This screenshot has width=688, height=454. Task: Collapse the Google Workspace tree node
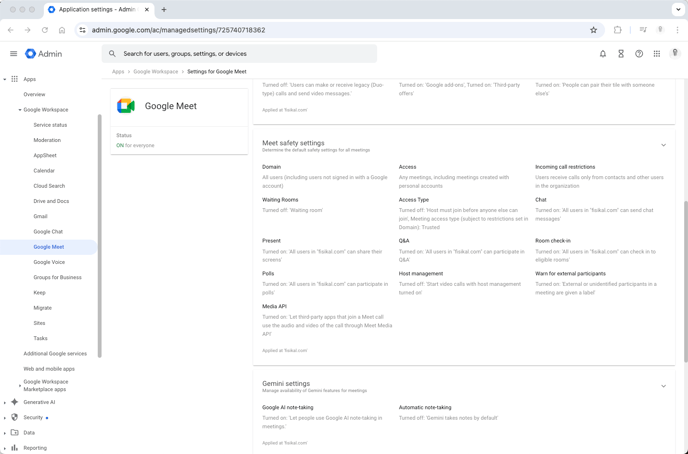tap(20, 110)
